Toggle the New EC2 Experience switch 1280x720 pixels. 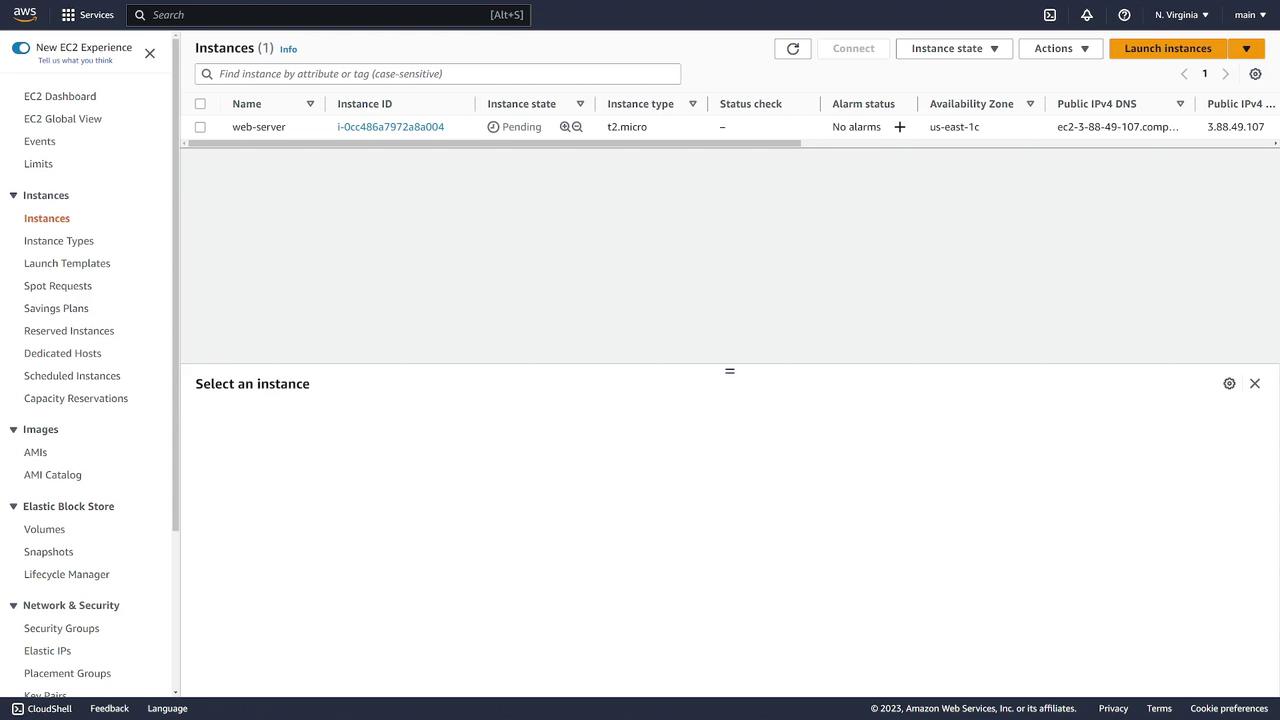tap(21, 48)
